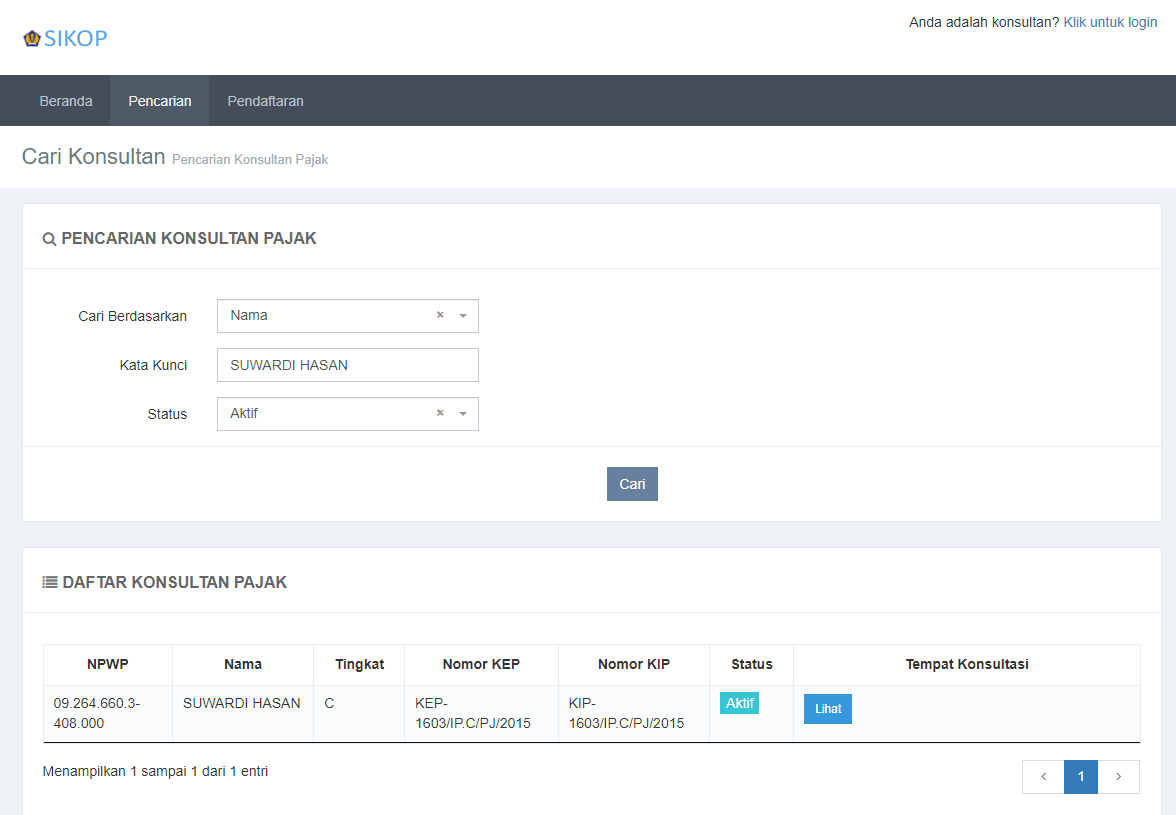Image resolution: width=1176 pixels, height=815 pixels.
Task: Expand the Status dropdown arrow
Action: 463,414
